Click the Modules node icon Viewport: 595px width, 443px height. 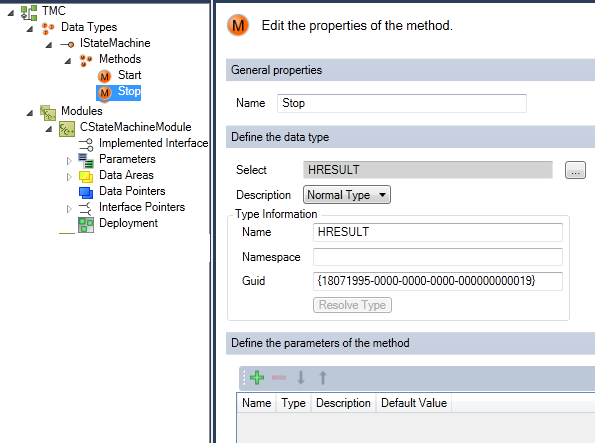click(48, 112)
